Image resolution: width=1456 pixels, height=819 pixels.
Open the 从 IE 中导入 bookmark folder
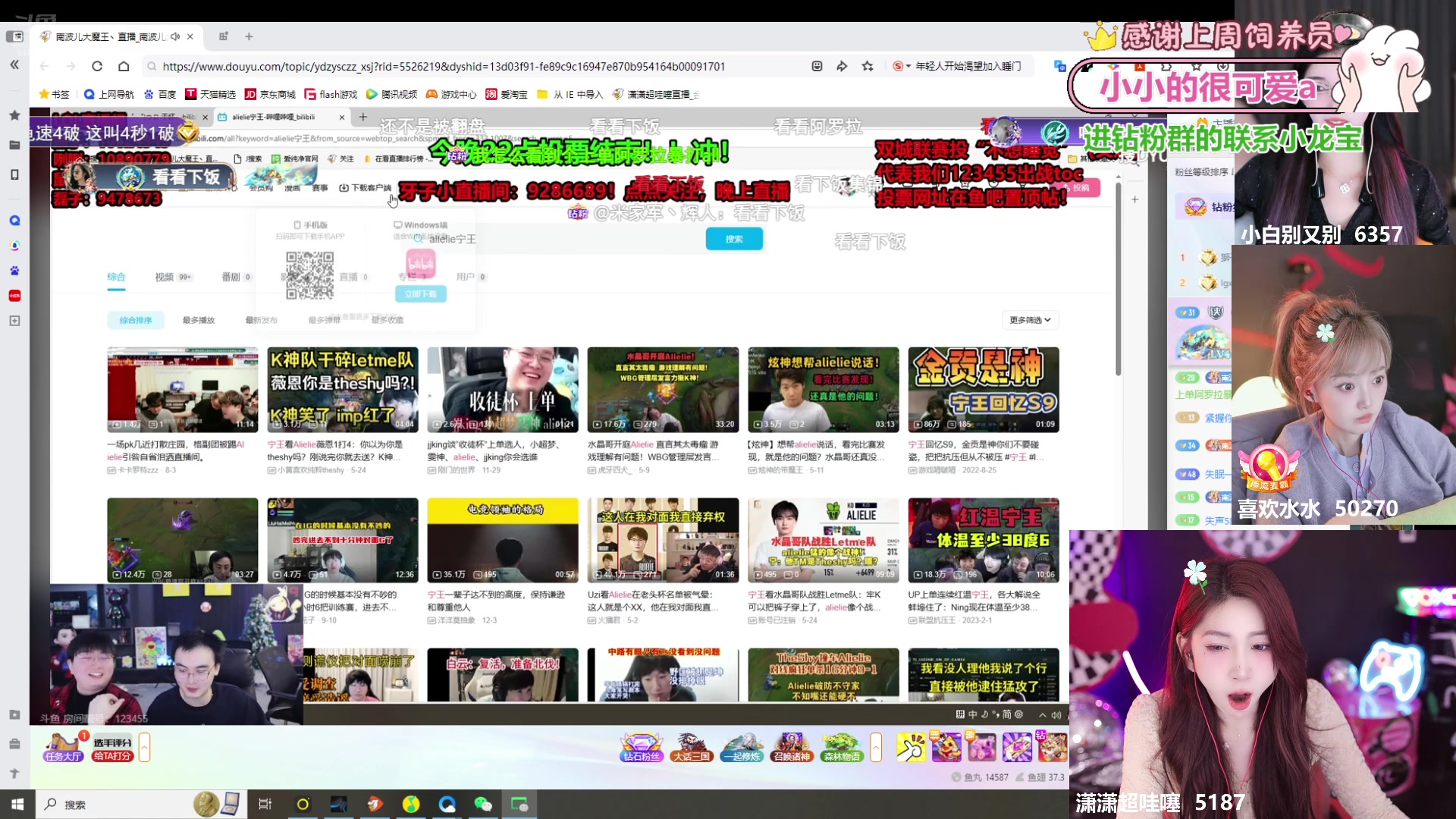tap(570, 95)
